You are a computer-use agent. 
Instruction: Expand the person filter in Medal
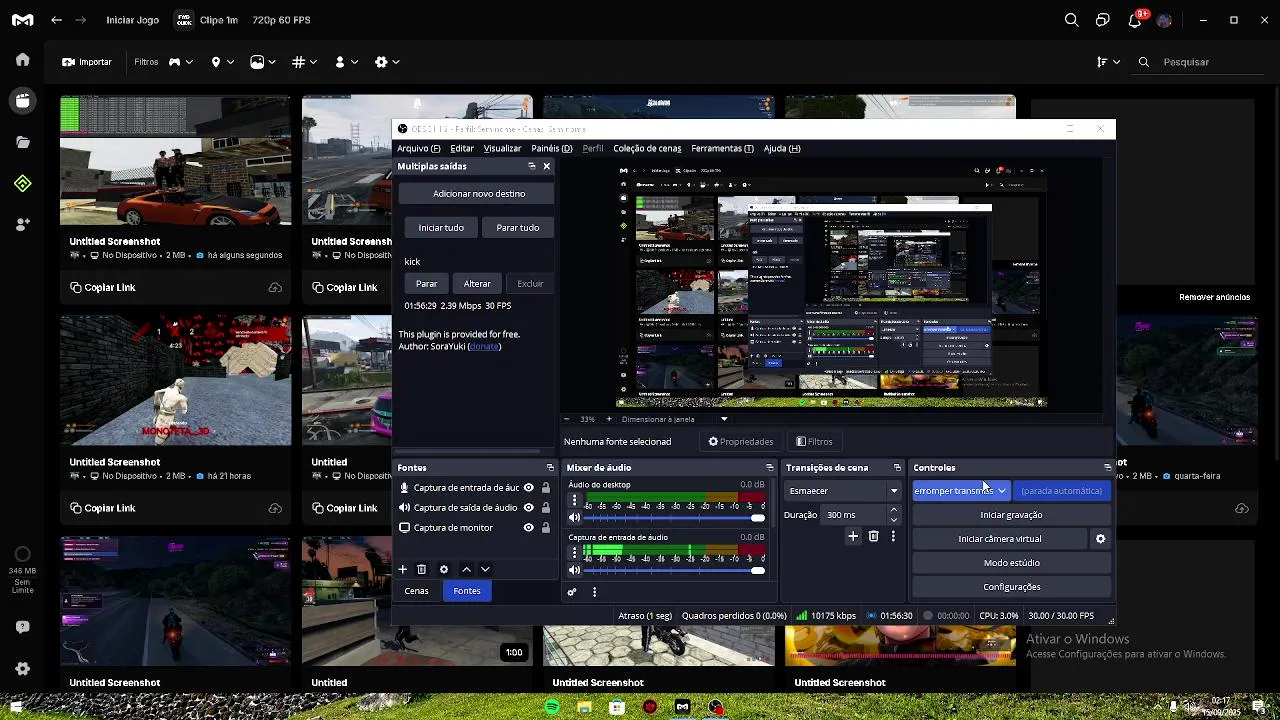pos(346,62)
